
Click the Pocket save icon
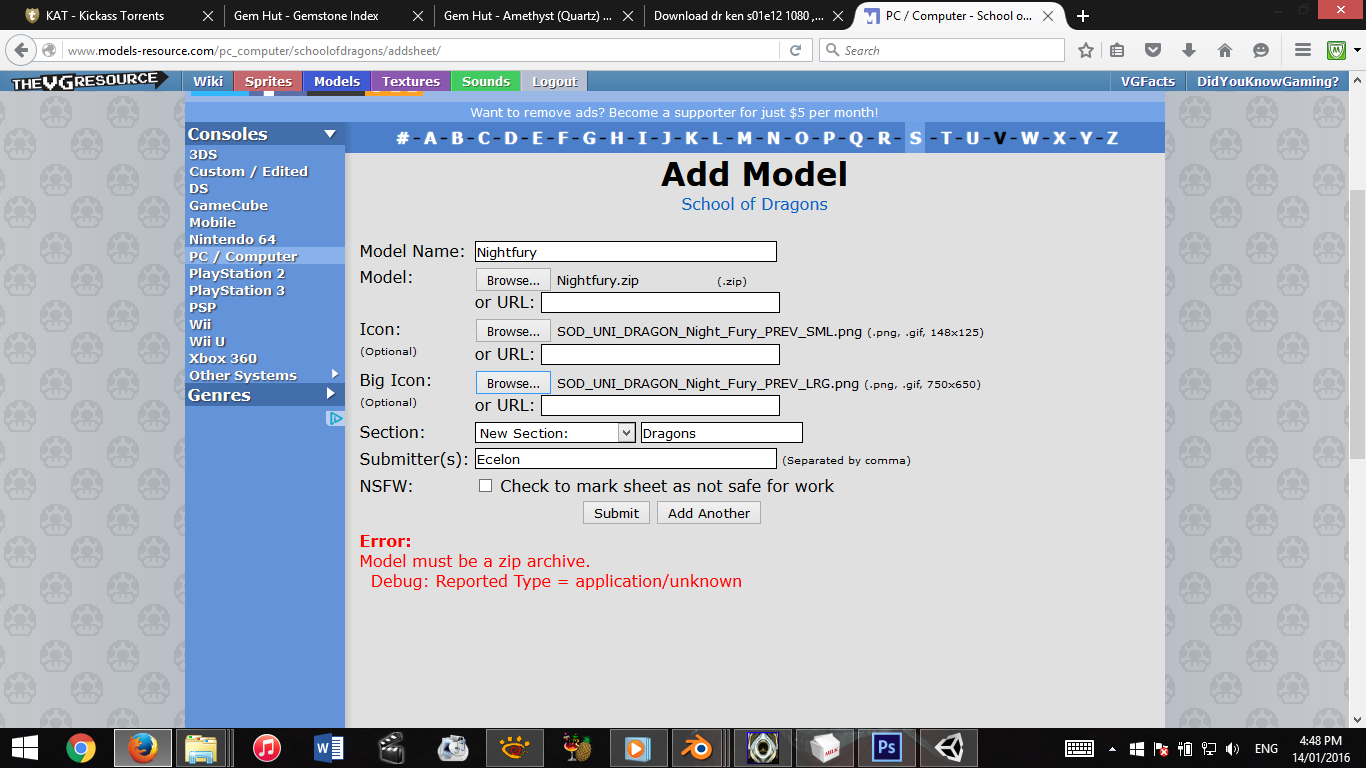pyautogui.click(x=1153, y=50)
